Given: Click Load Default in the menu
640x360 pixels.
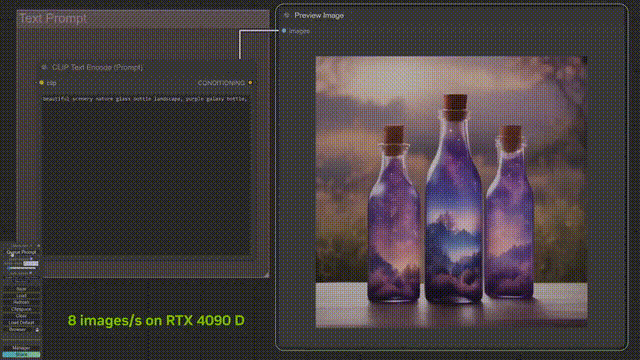Looking at the screenshot, I should coord(21,322).
